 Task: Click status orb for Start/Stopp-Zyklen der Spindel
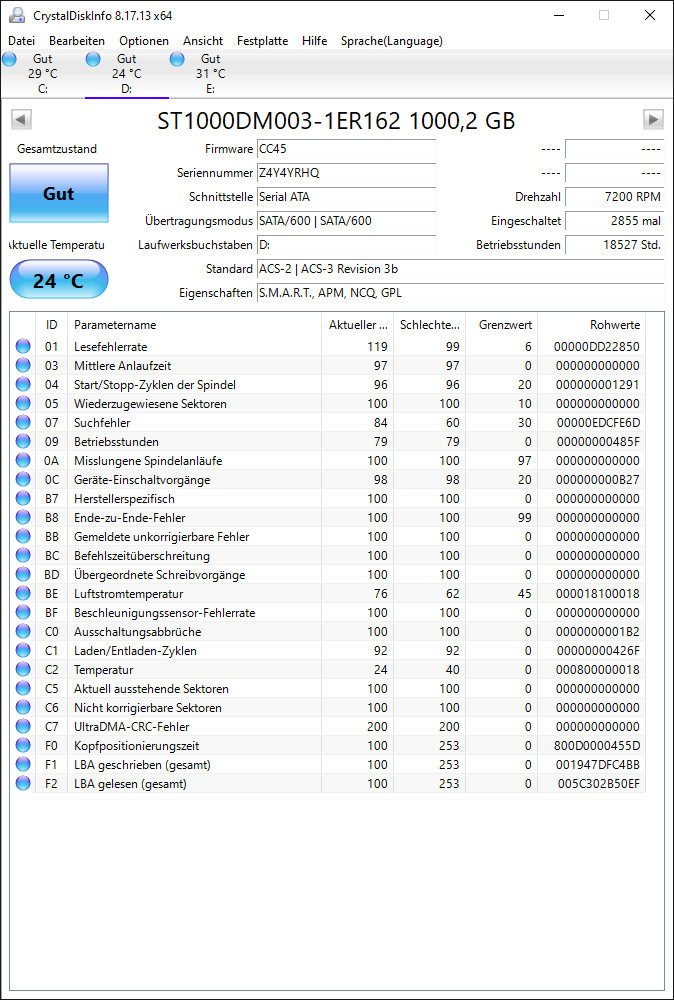coord(23,385)
